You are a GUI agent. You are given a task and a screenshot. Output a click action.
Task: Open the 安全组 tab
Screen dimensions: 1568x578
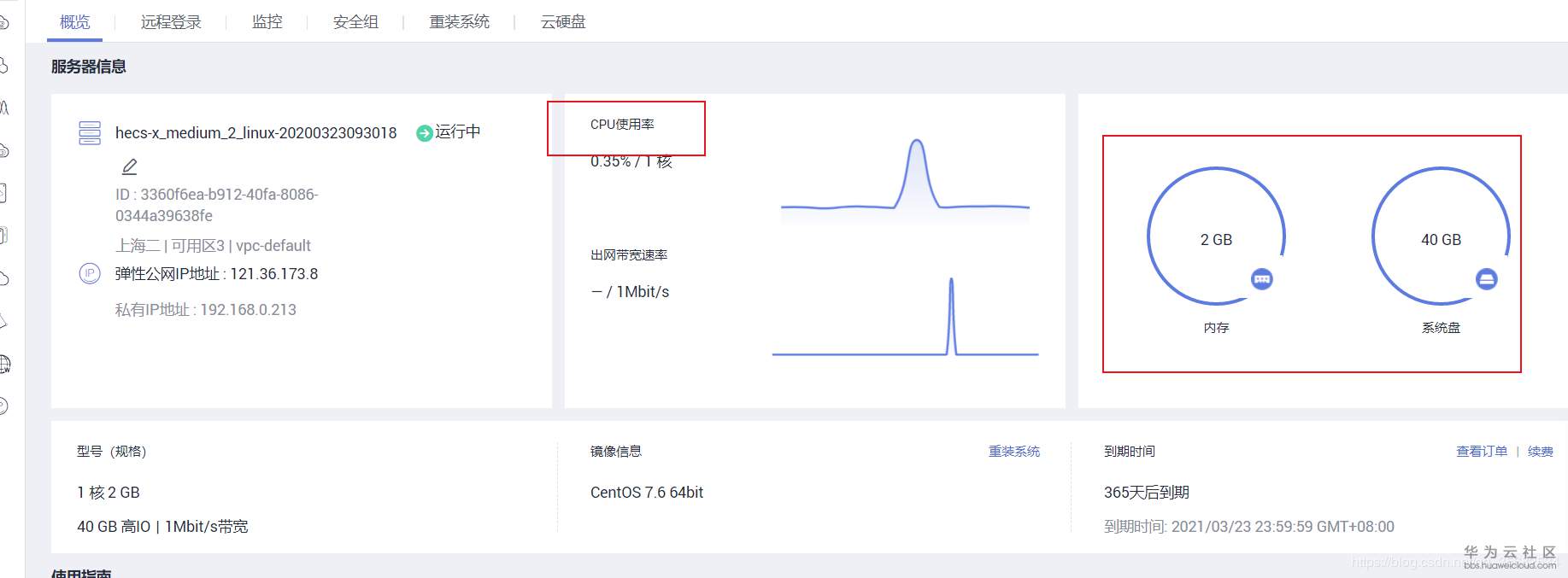pos(355,21)
